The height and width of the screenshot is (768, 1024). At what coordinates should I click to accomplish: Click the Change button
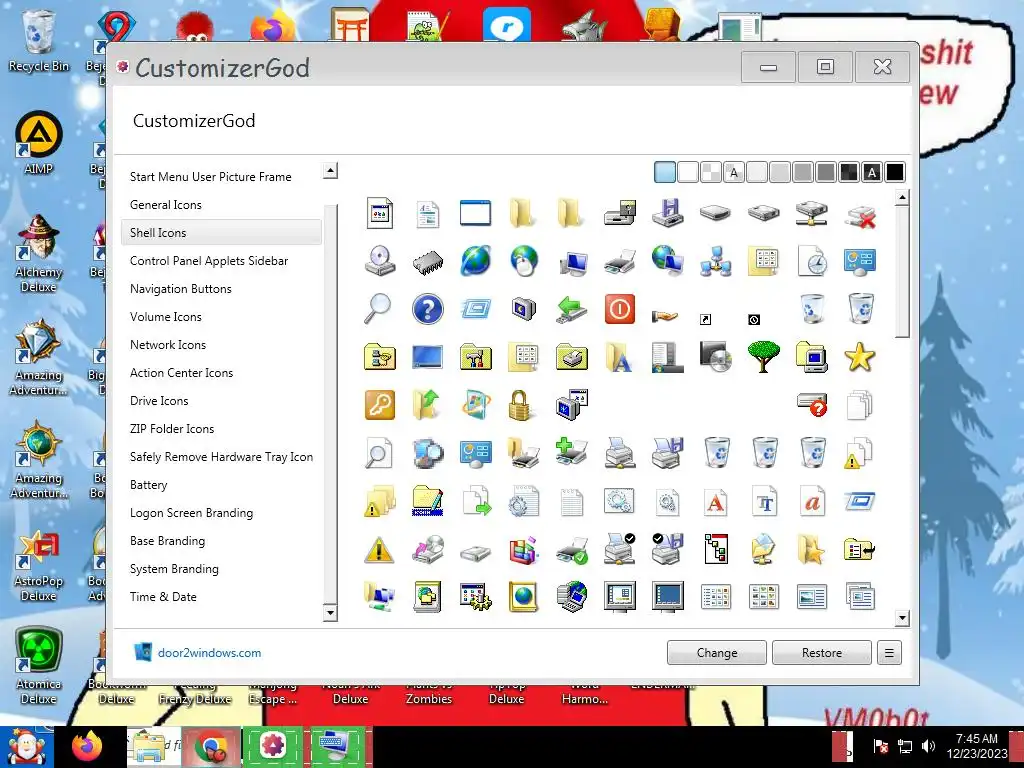tap(716, 652)
